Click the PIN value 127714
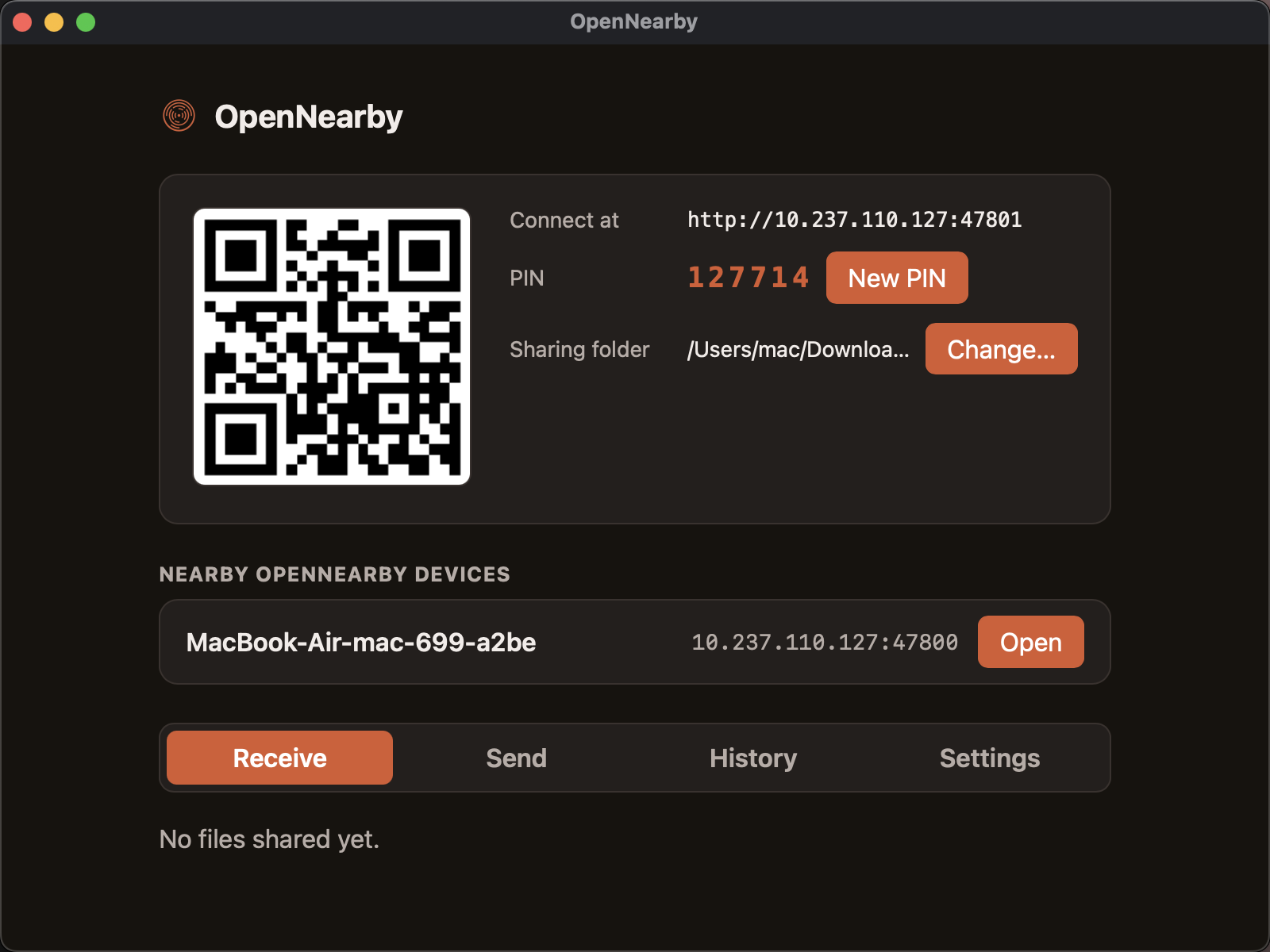This screenshot has height=952, width=1270. [749, 278]
